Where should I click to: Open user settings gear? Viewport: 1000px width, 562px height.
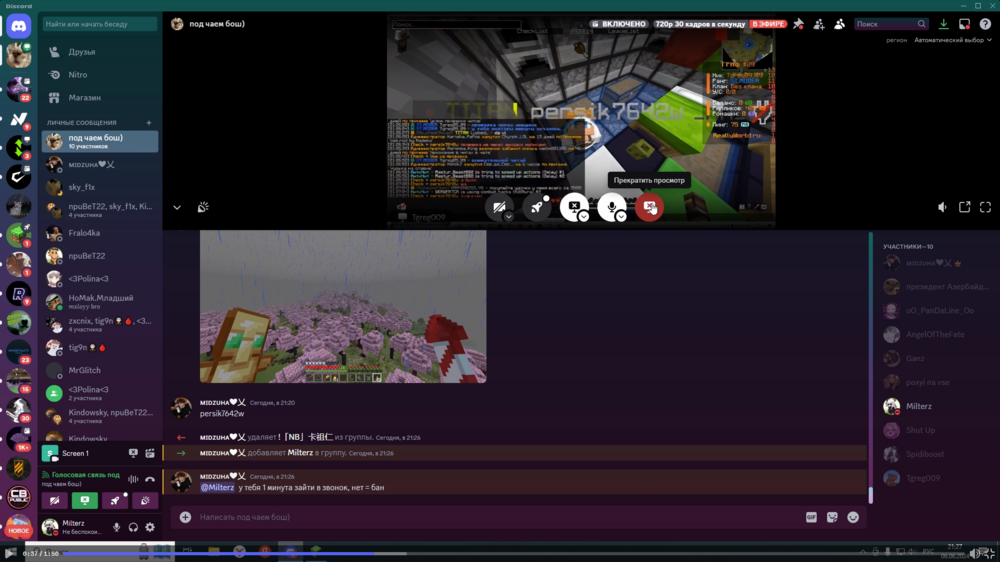pos(150,528)
